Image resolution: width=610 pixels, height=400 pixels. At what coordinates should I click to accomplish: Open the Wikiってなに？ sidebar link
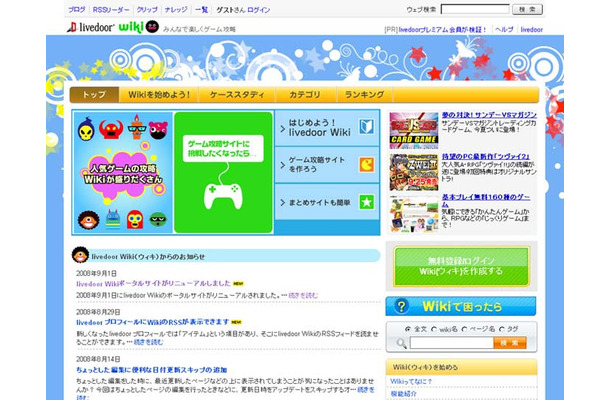tap(411, 382)
